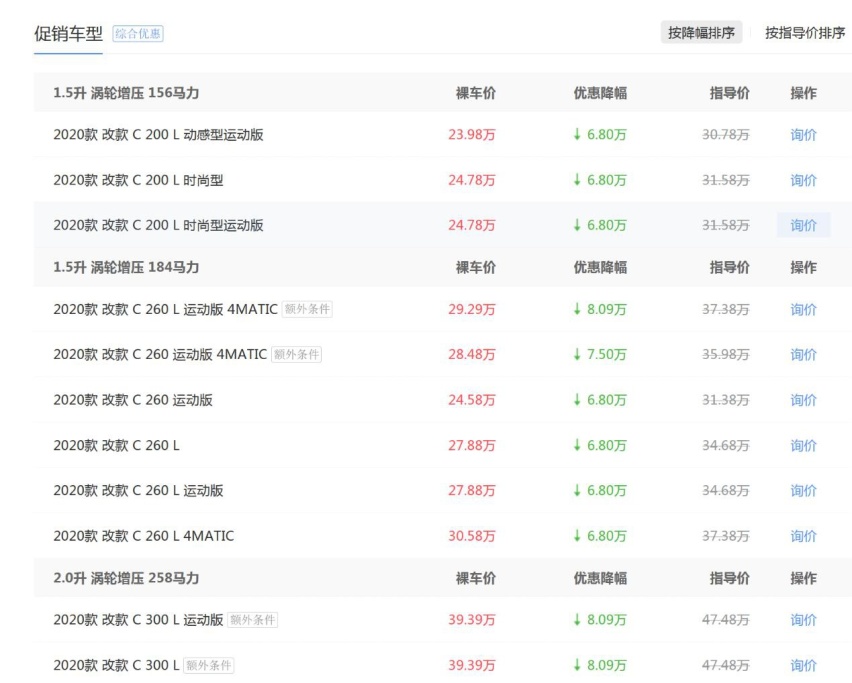Click 询价 for C 260 运动版 4MATIC
This screenshot has height=683, width=852.
click(x=803, y=354)
